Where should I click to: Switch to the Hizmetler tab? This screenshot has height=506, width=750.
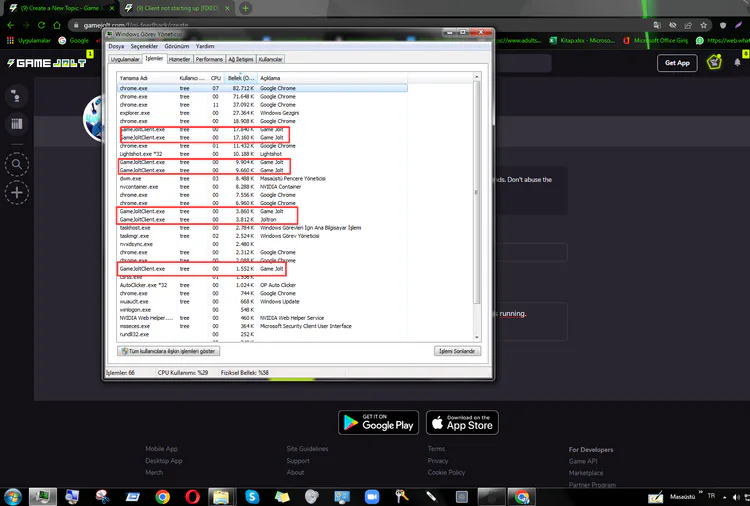pyautogui.click(x=179, y=59)
